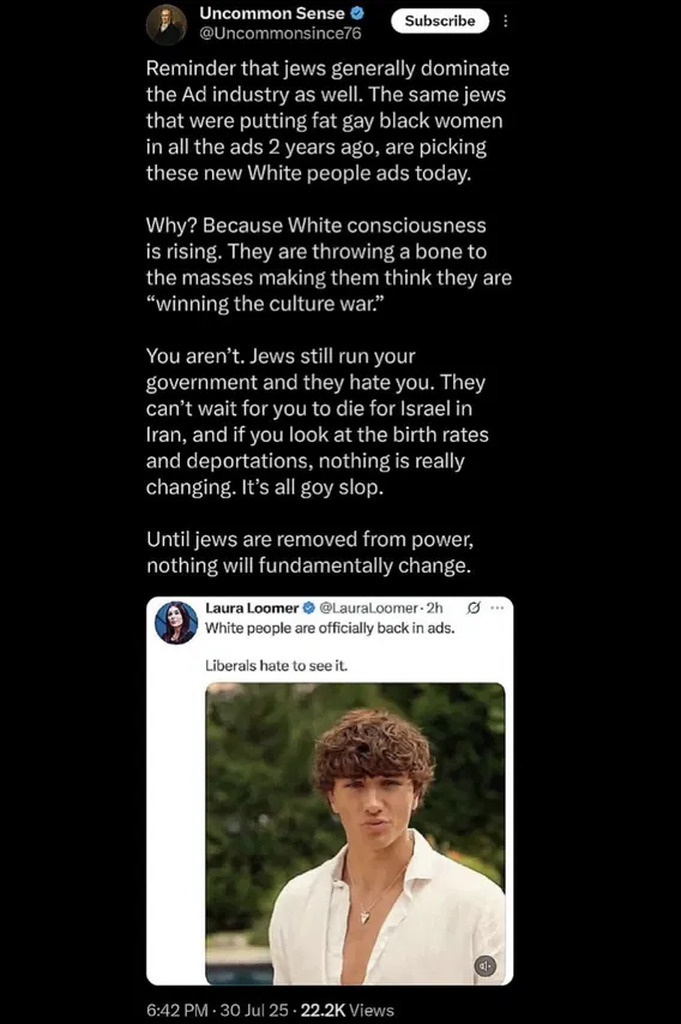The width and height of the screenshot is (681, 1024).
Task: Click the verified badge beside Uncommon Sense
Action: click(357, 14)
